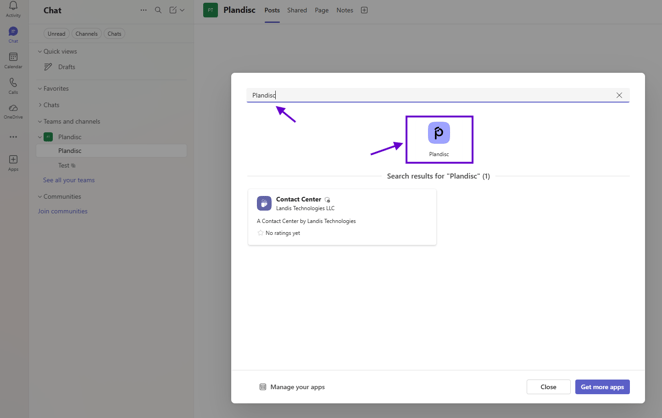The image size is (662, 418).
Task: Open the more apps ellipsis in sidebar
Action: click(x=13, y=137)
